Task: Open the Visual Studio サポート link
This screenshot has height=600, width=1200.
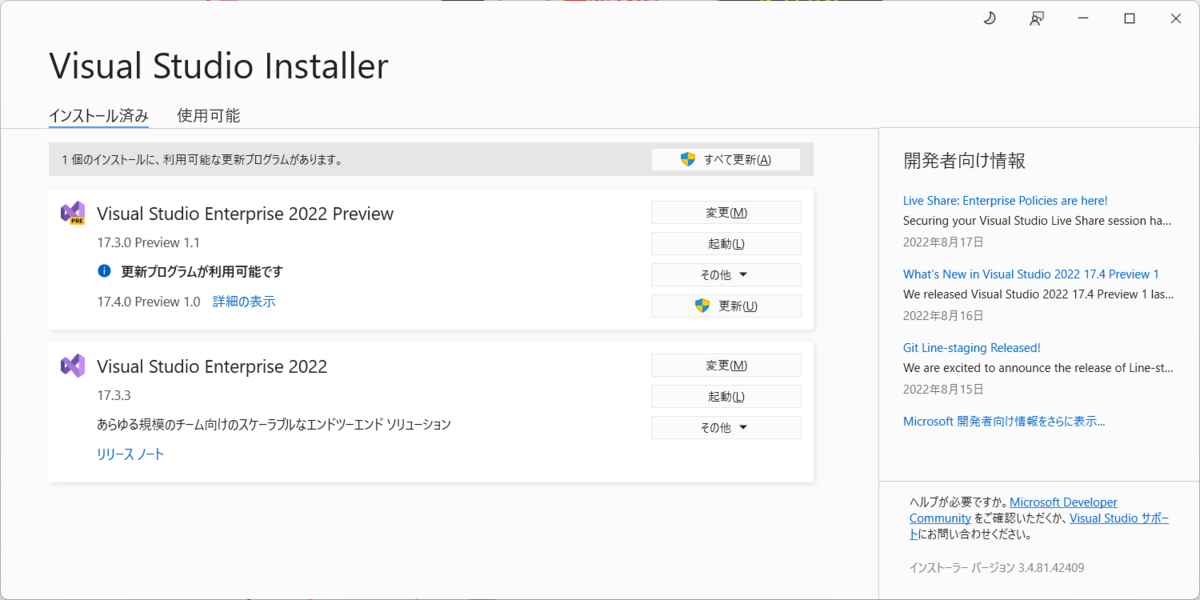Action: tap(1119, 518)
